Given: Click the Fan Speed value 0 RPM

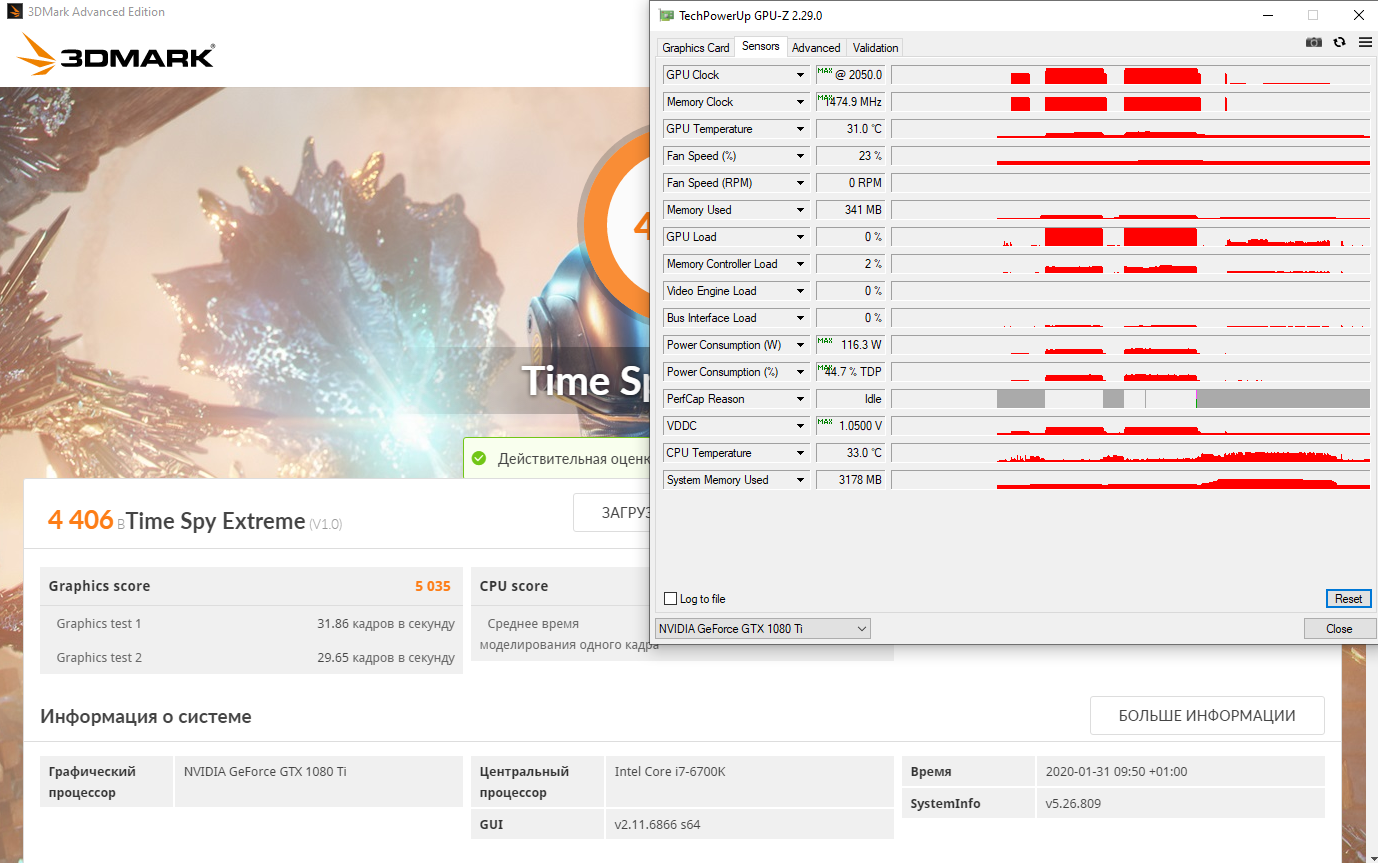Looking at the screenshot, I should (850, 183).
